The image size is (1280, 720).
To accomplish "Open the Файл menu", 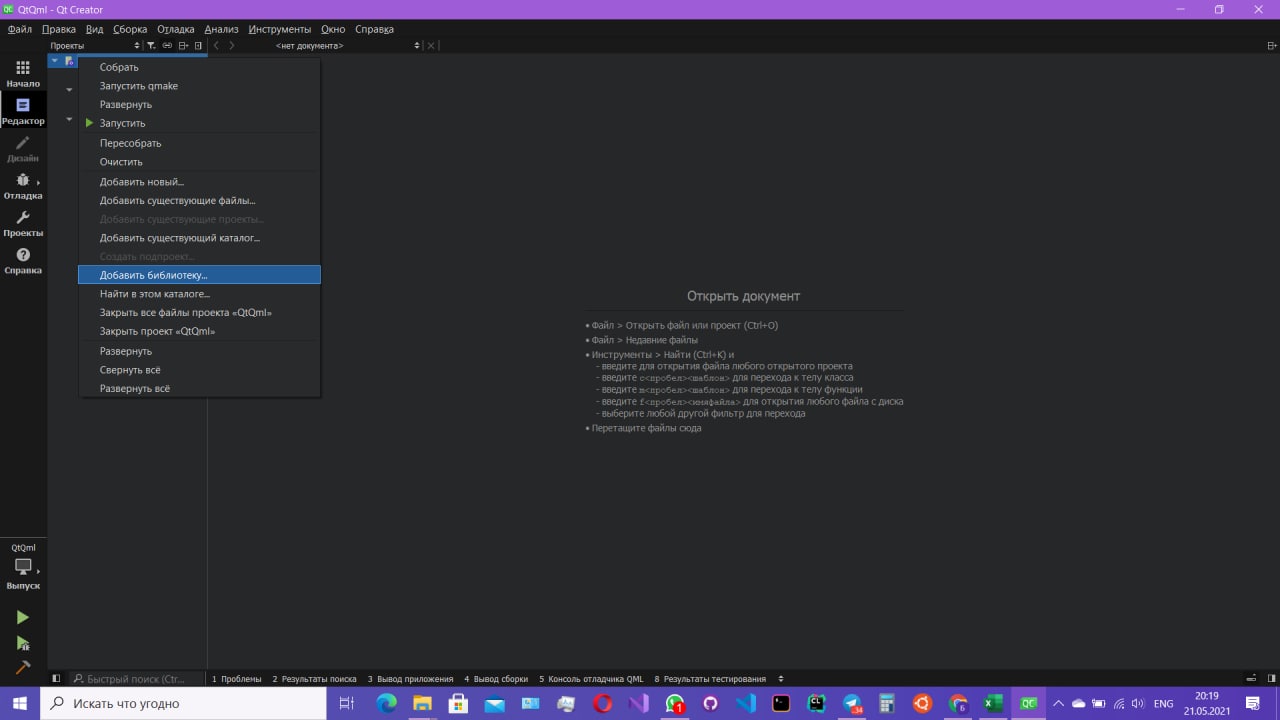I will point(20,29).
